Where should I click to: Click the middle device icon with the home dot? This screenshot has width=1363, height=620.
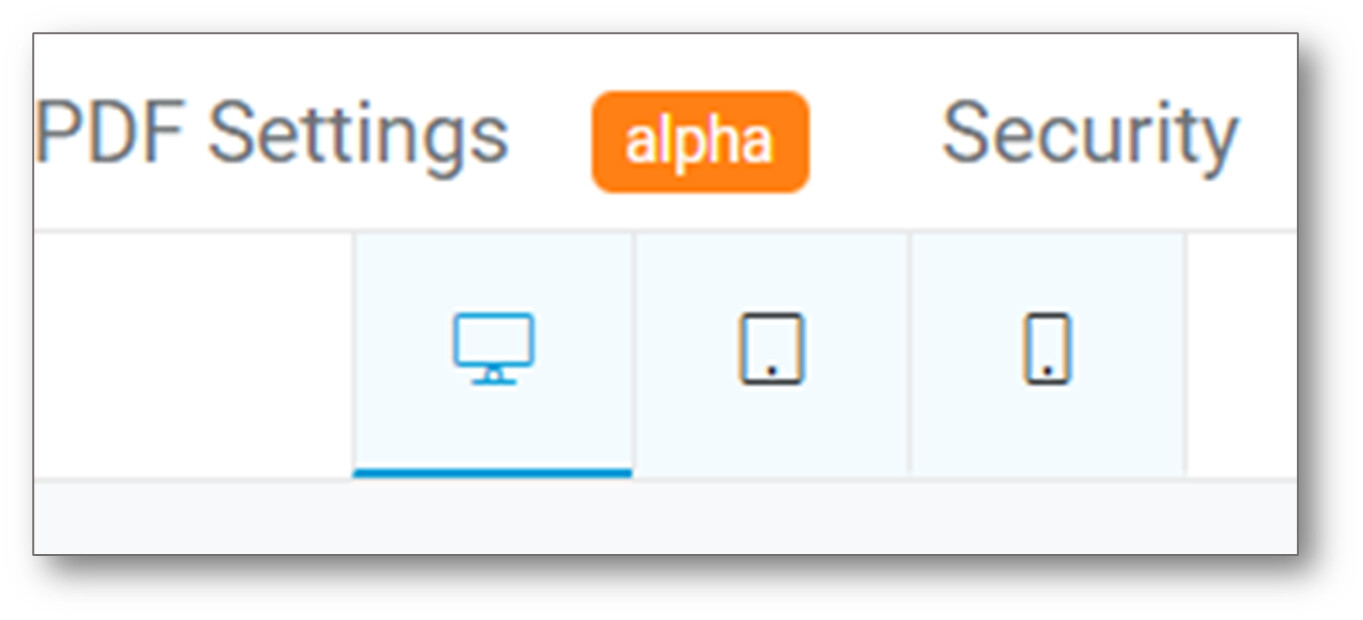point(771,349)
